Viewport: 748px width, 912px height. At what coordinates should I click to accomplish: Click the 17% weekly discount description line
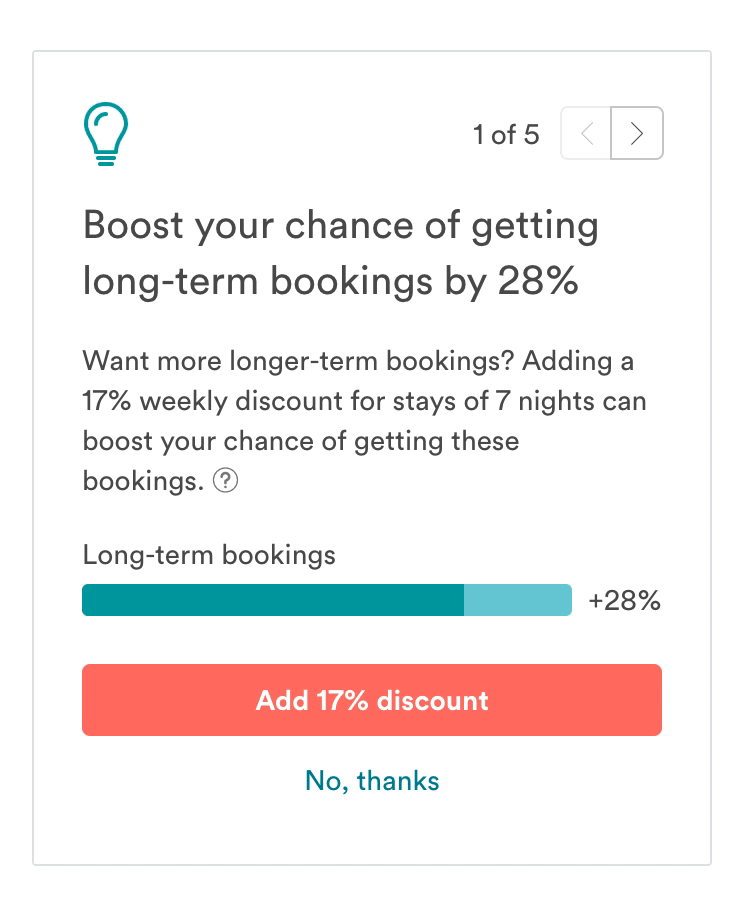pyautogui.click(x=364, y=401)
